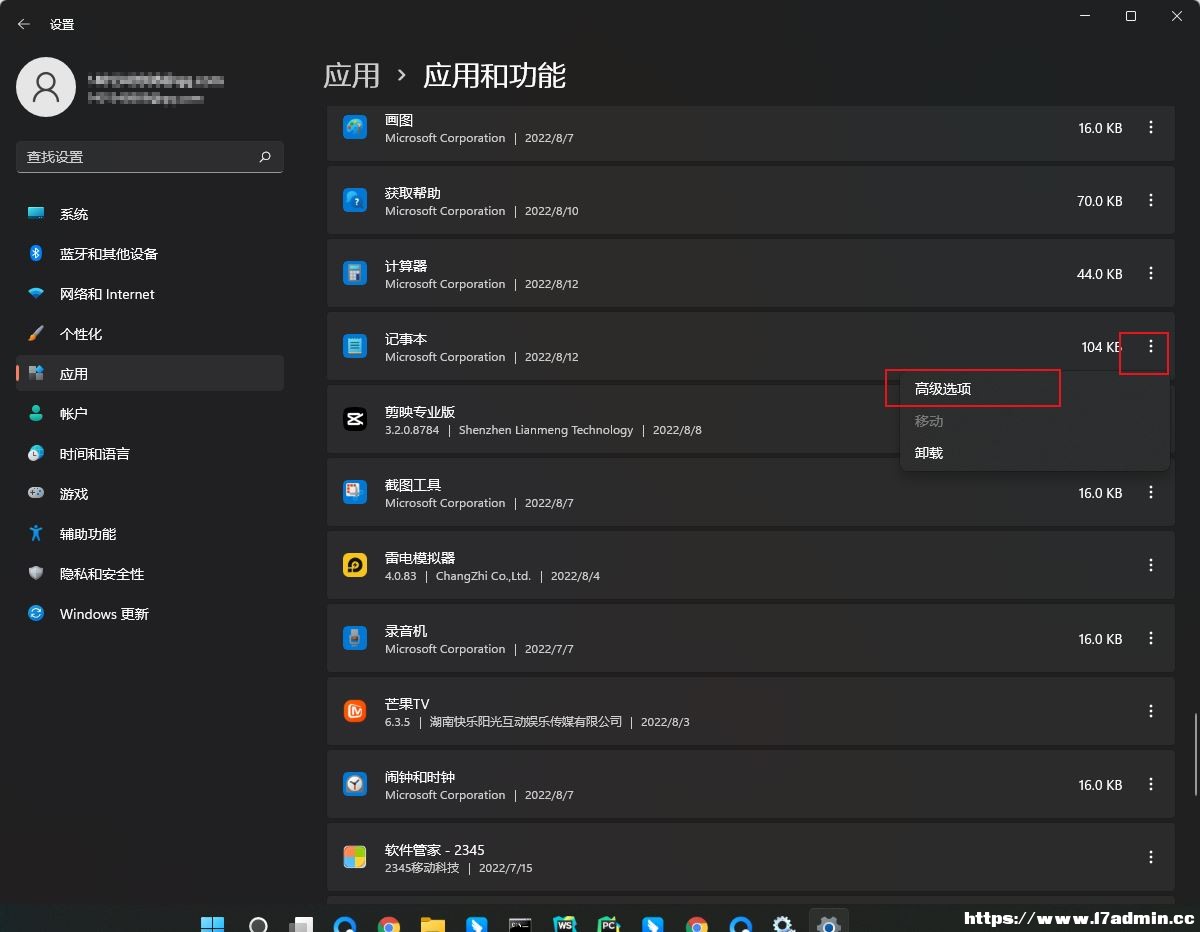
Task: Click the user account avatar
Action: click(x=46, y=87)
